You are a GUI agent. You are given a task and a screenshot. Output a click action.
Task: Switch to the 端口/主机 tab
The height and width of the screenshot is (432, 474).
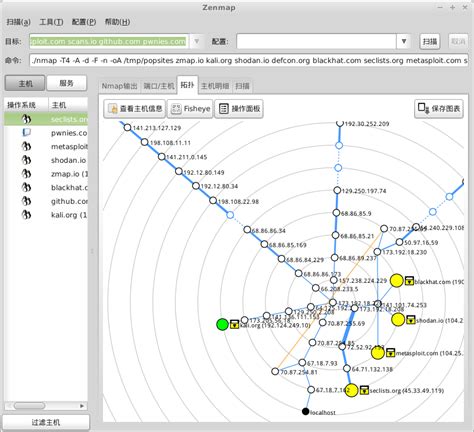tap(159, 86)
